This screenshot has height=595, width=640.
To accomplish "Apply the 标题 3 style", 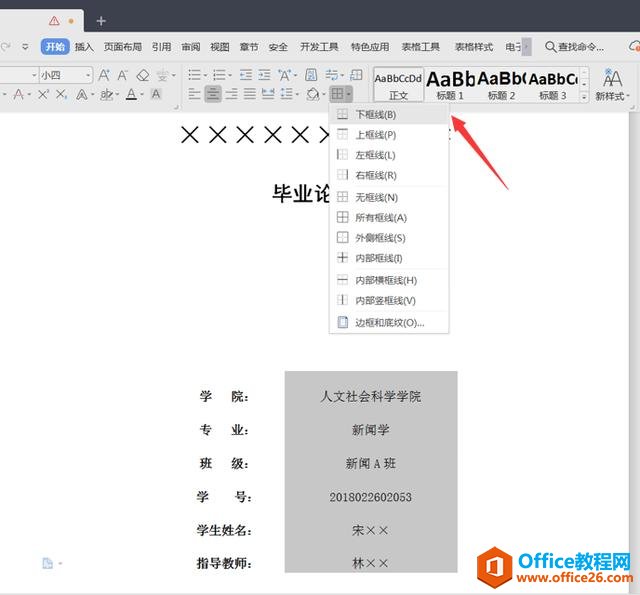I will click(x=553, y=85).
